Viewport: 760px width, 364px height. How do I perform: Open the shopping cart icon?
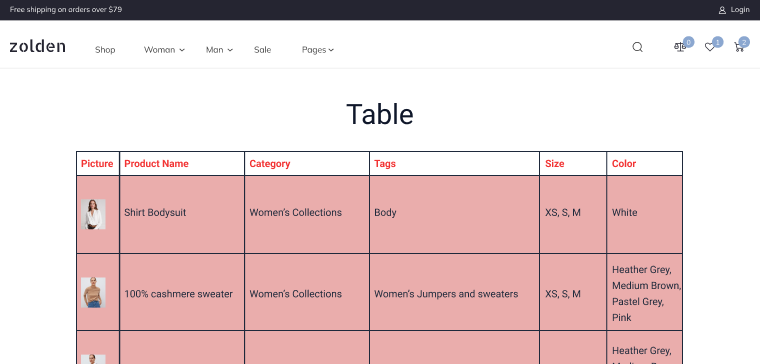(x=739, y=47)
